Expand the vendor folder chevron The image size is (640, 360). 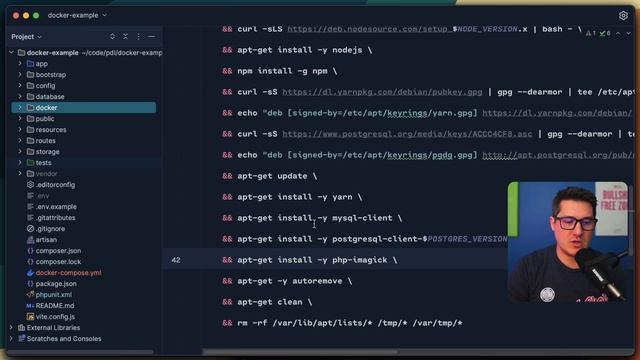click(20, 174)
